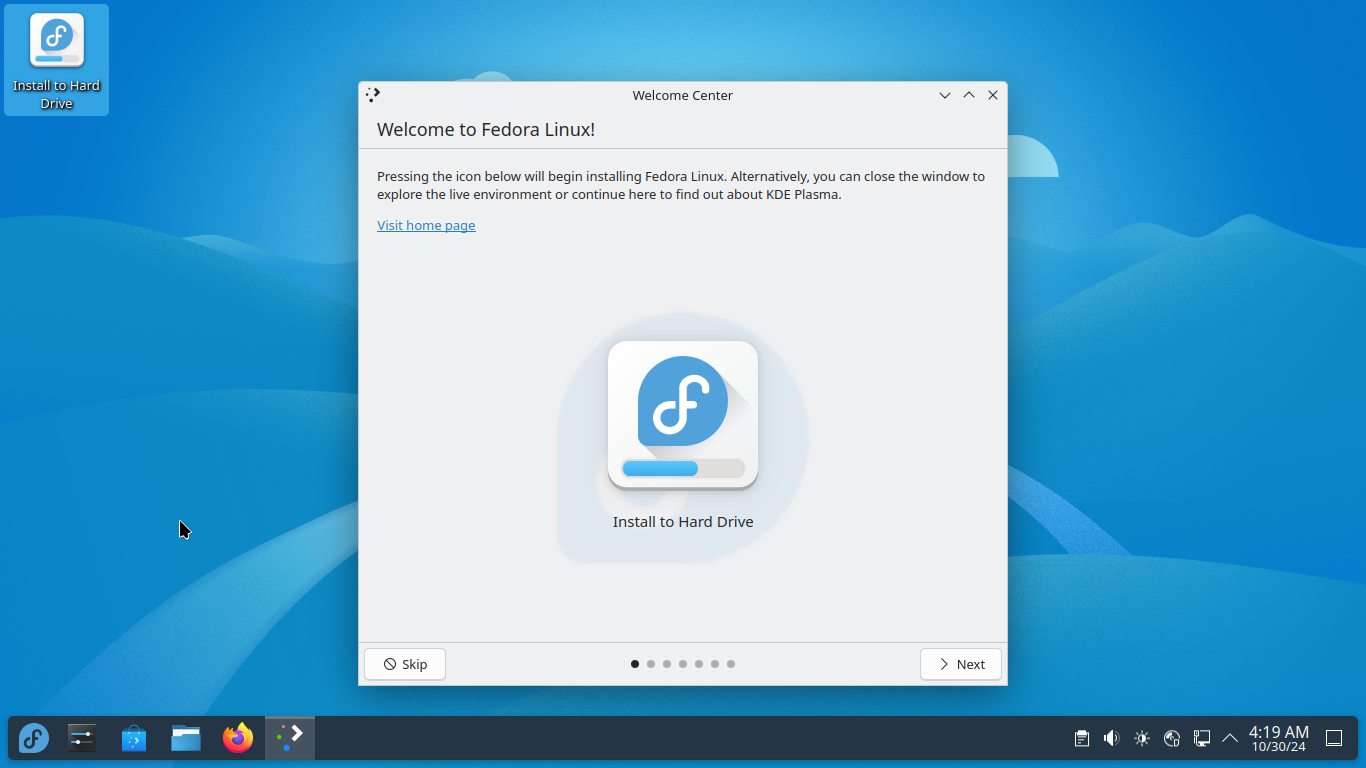Open the brightness tray icon
1366x768 pixels.
[1142, 739]
